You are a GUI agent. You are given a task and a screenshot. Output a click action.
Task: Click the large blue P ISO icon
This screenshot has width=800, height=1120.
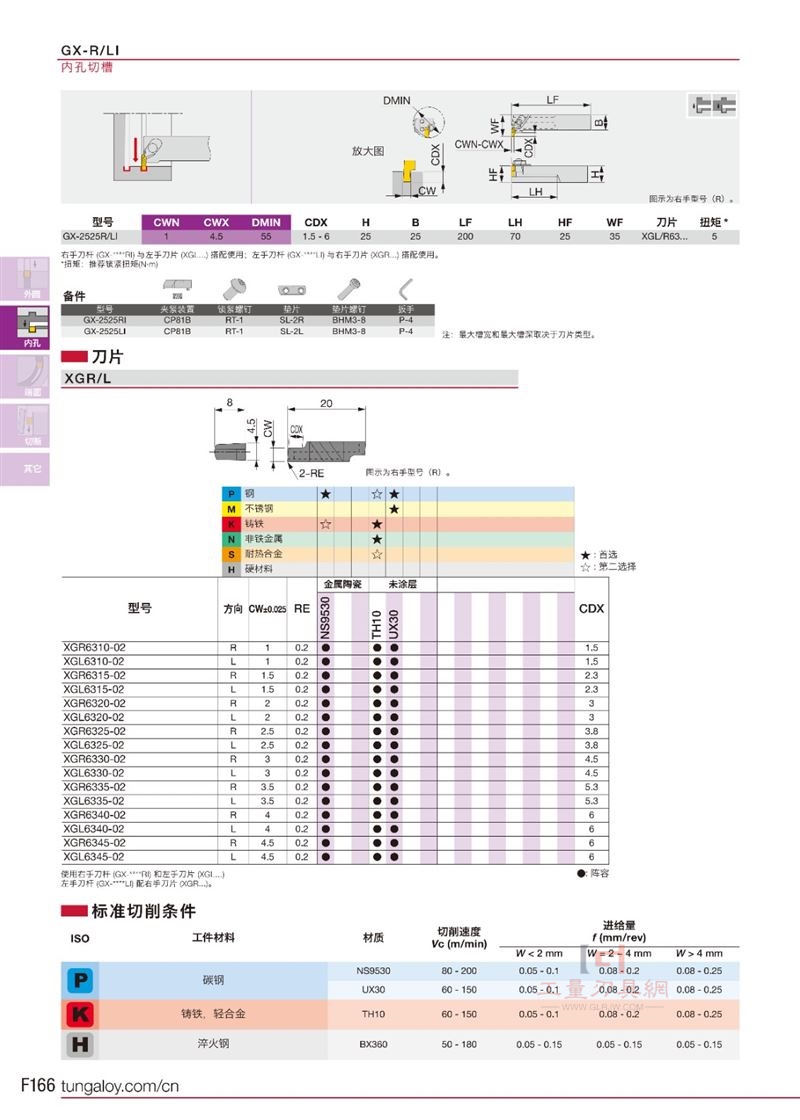[x=80, y=980]
